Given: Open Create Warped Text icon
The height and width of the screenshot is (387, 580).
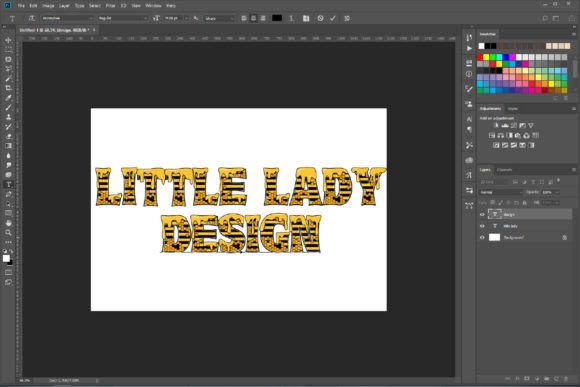Looking at the screenshot, I should 291,18.
